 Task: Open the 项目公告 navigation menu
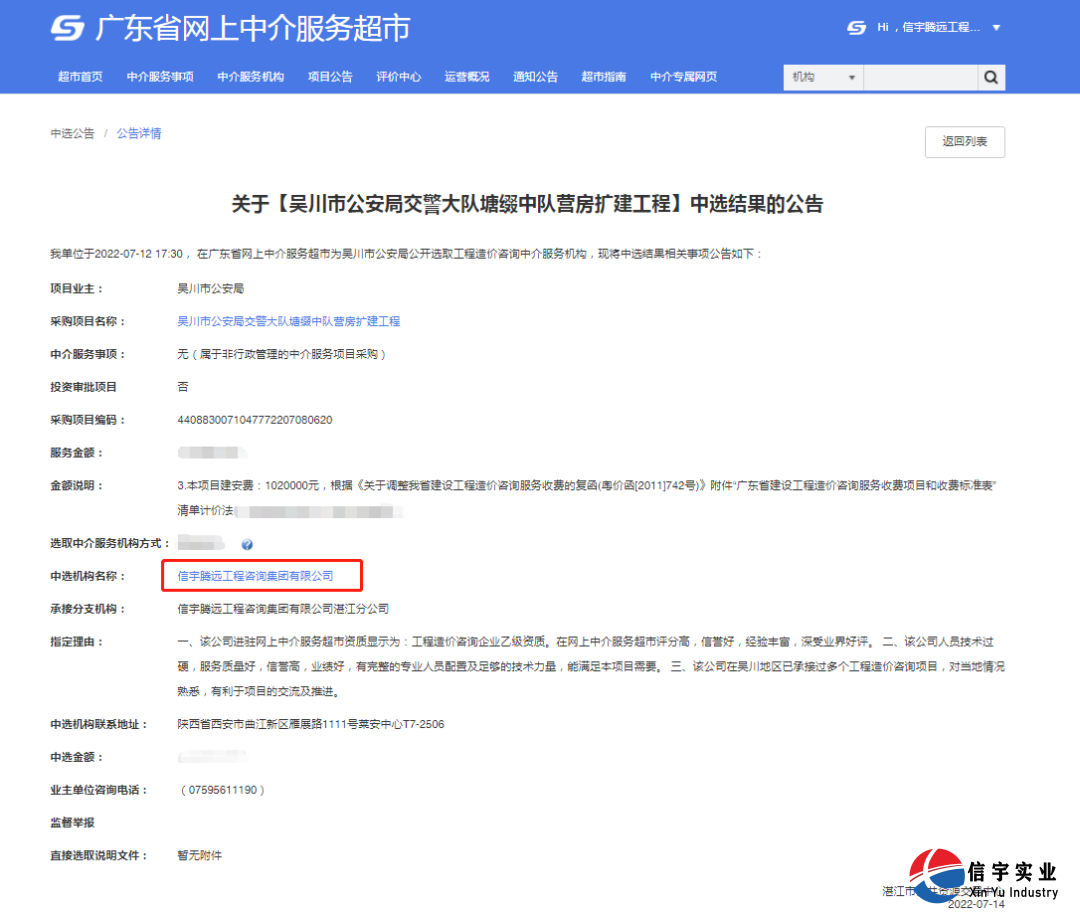[330, 77]
